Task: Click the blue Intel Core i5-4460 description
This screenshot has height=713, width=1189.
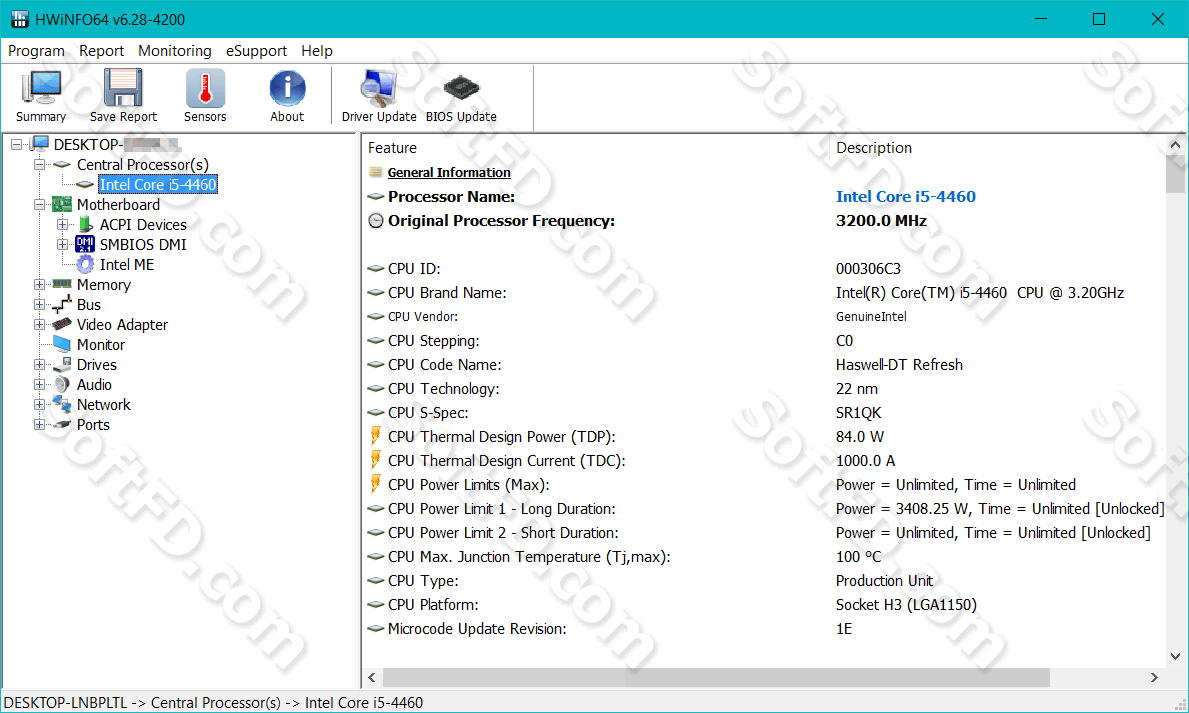Action: (x=905, y=196)
